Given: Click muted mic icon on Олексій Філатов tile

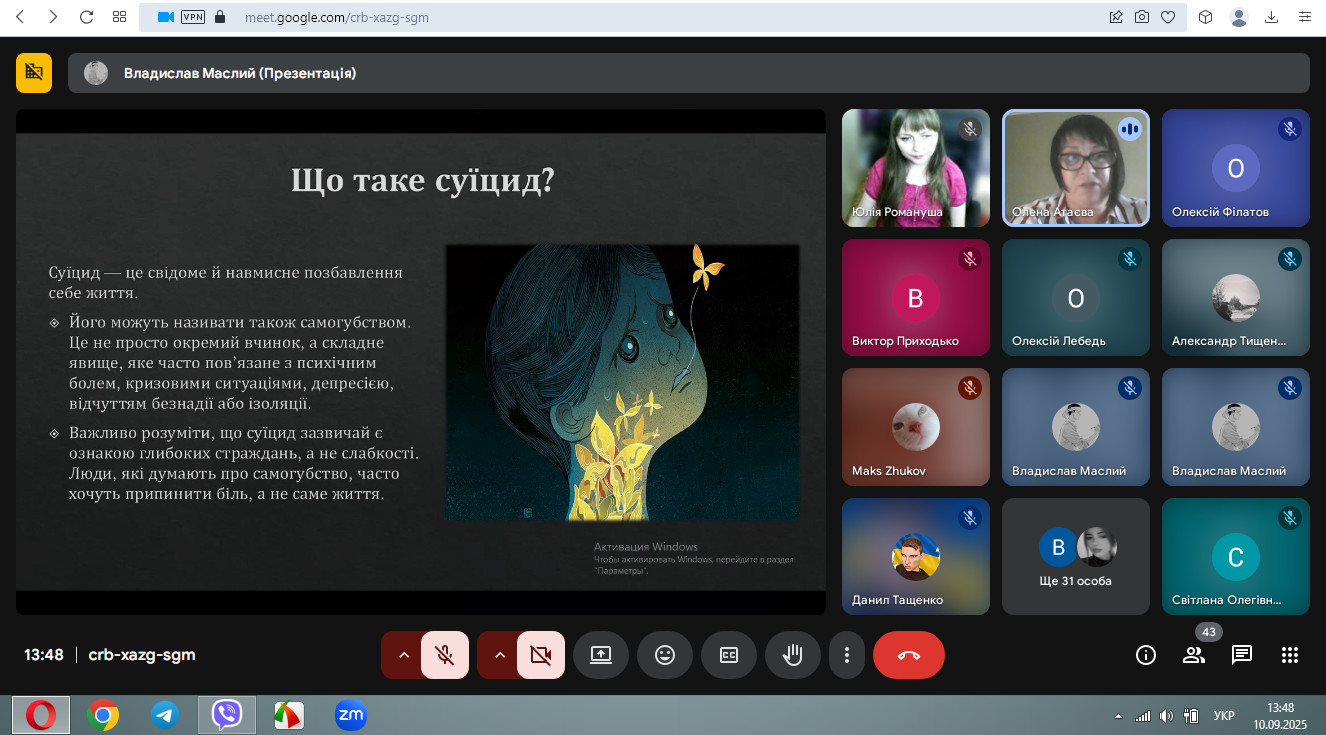Looking at the screenshot, I should (x=1290, y=129).
